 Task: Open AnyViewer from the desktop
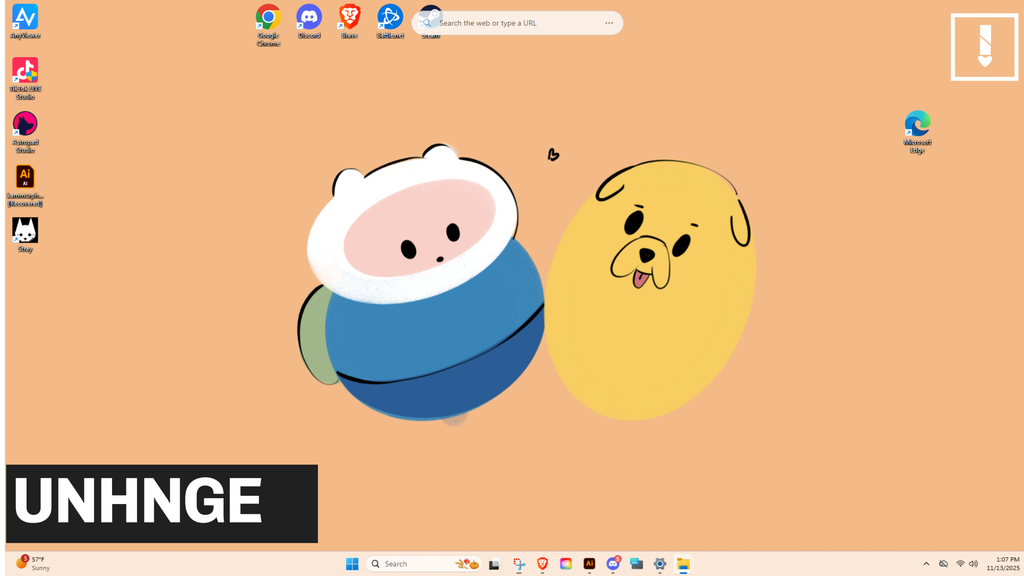point(24,17)
